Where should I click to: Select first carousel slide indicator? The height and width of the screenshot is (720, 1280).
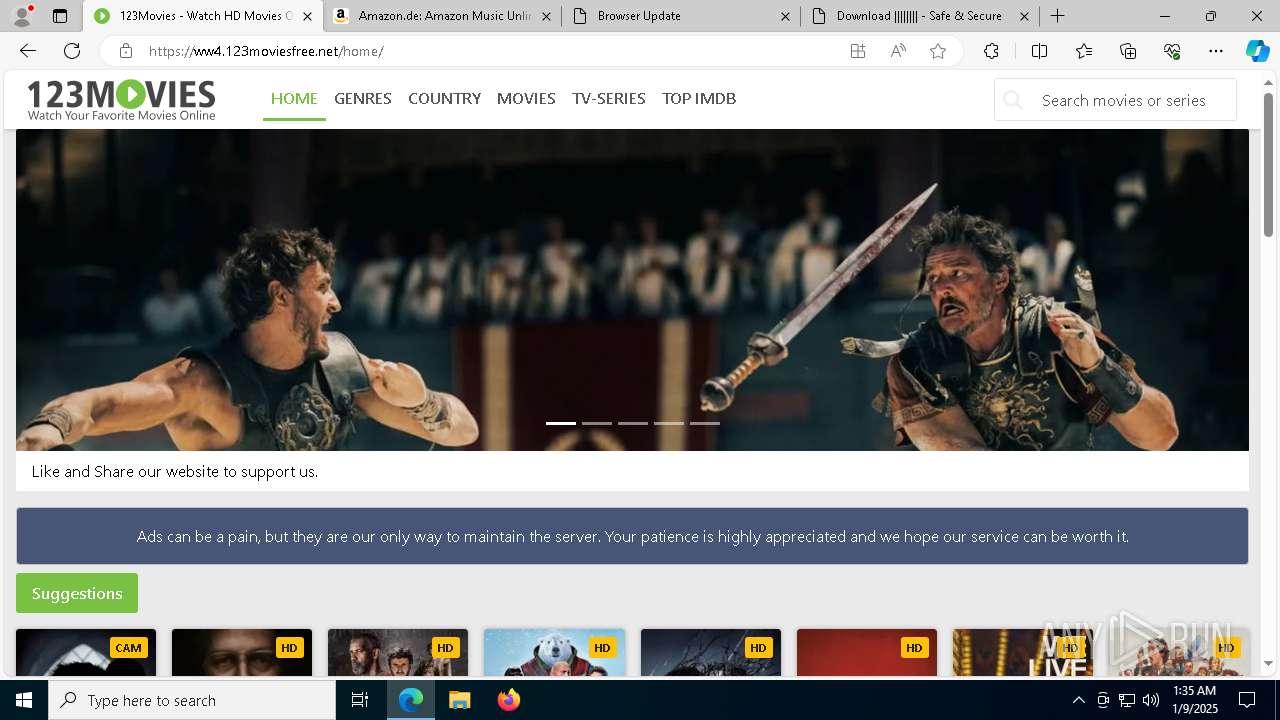pyautogui.click(x=561, y=423)
